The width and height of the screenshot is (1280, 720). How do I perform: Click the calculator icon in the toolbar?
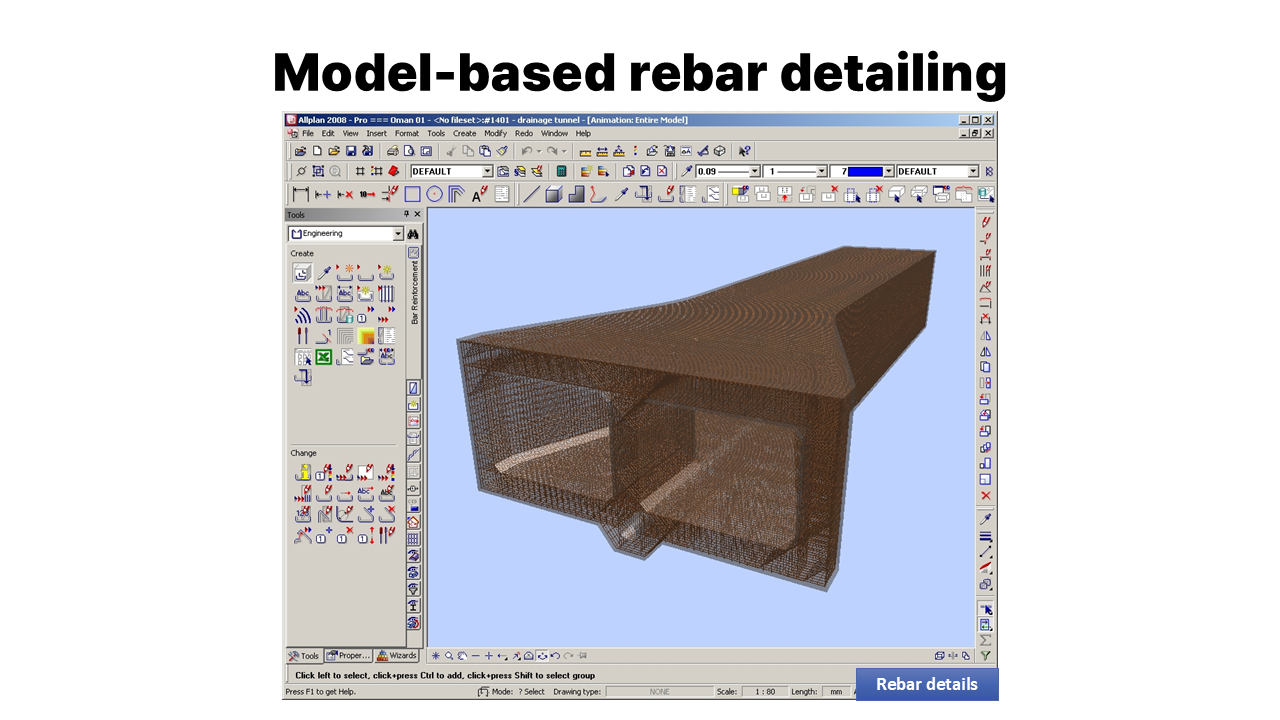coord(562,172)
